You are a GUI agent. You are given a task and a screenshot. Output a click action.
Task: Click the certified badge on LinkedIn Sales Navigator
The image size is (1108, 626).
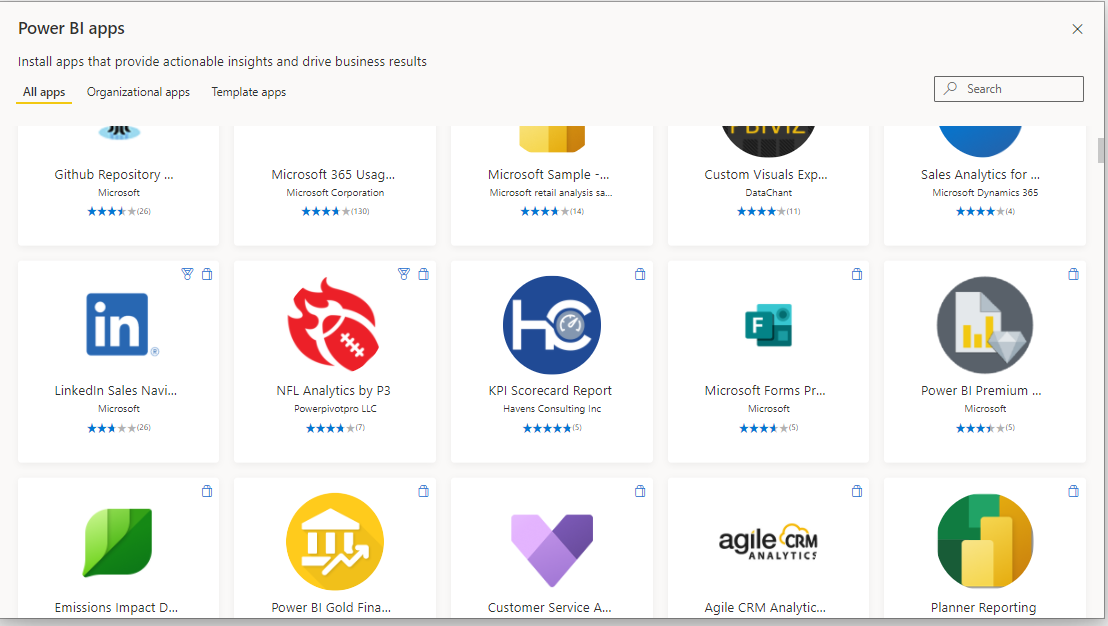[187, 274]
